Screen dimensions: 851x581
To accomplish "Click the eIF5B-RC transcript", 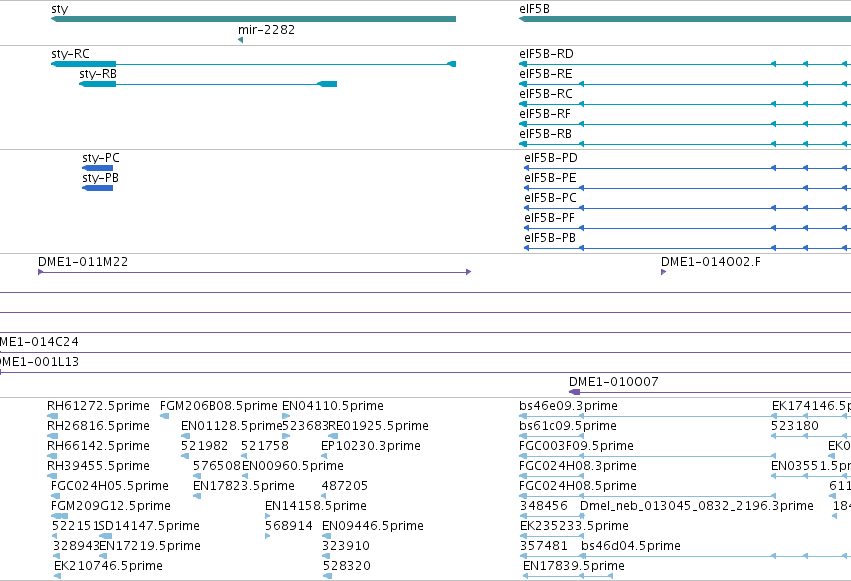I will [x=685, y=104].
